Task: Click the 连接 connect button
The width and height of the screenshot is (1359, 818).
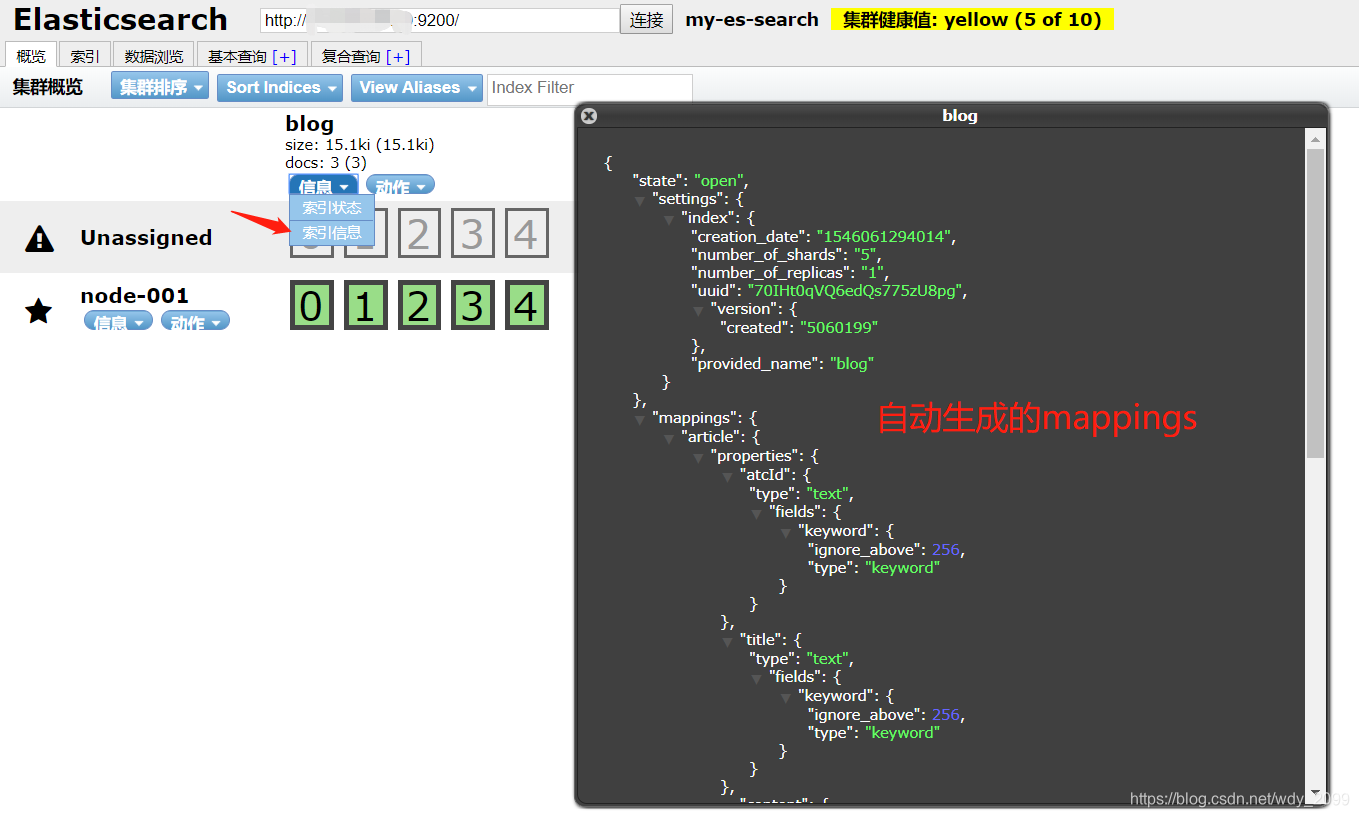Action: click(647, 19)
